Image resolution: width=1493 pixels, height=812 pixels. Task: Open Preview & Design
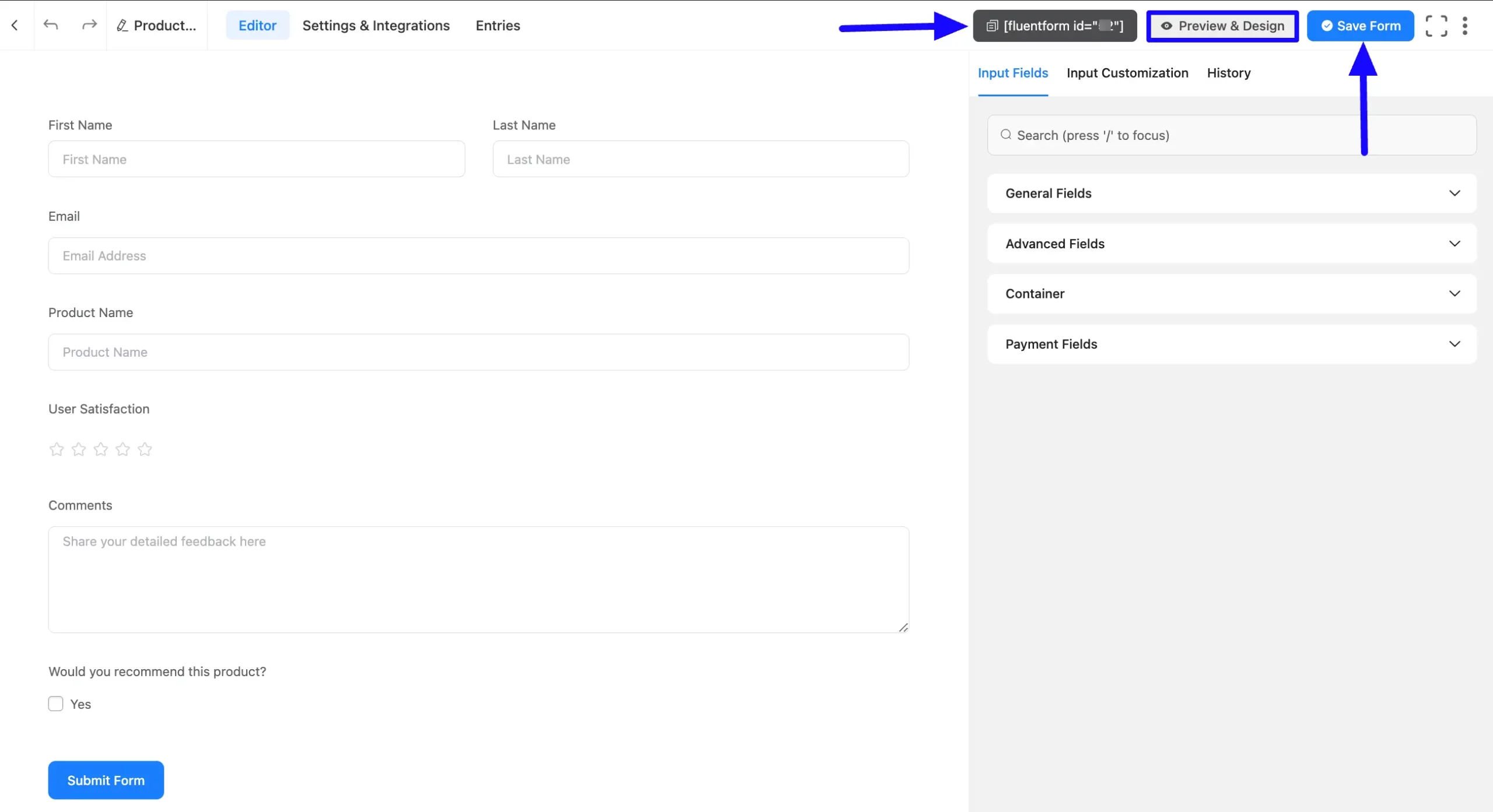tap(1222, 26)
